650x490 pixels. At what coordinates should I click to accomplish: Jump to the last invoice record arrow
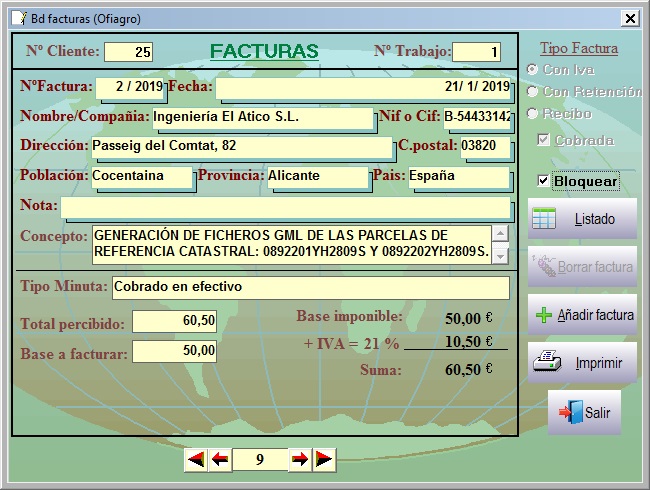pos(324,459)
